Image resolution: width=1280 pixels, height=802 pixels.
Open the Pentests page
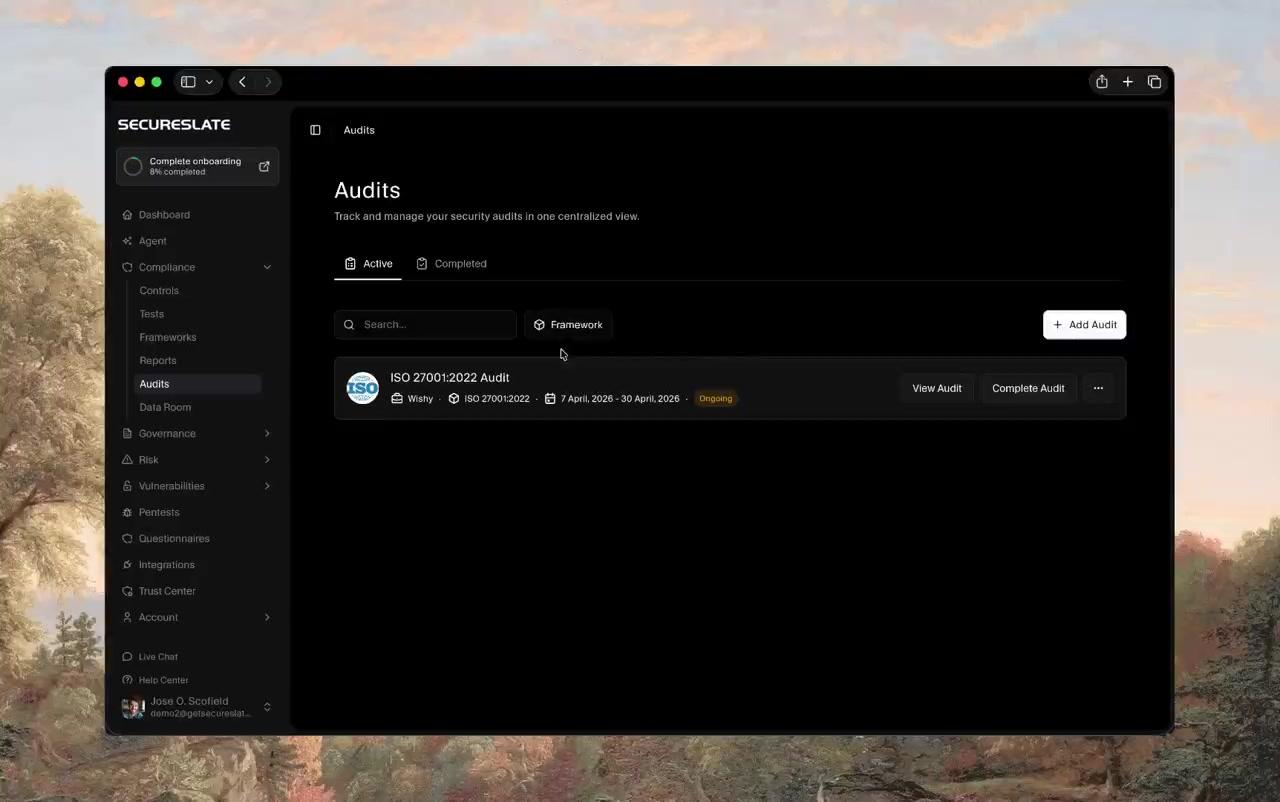click(x=159, y=512)
